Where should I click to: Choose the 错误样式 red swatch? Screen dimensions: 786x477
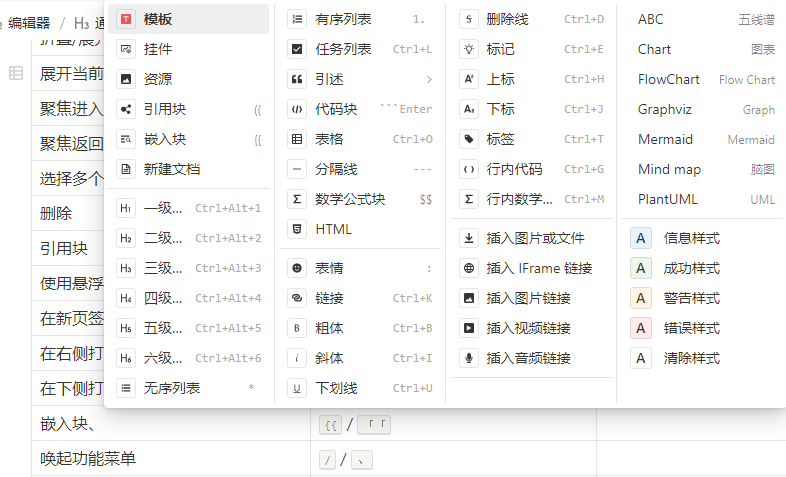click(641, 328)
